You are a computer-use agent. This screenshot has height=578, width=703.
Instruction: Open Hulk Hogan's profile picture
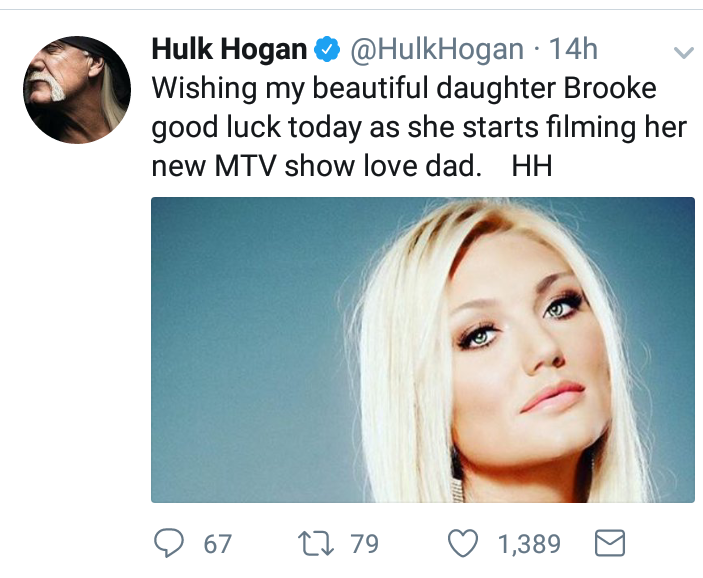77,90
